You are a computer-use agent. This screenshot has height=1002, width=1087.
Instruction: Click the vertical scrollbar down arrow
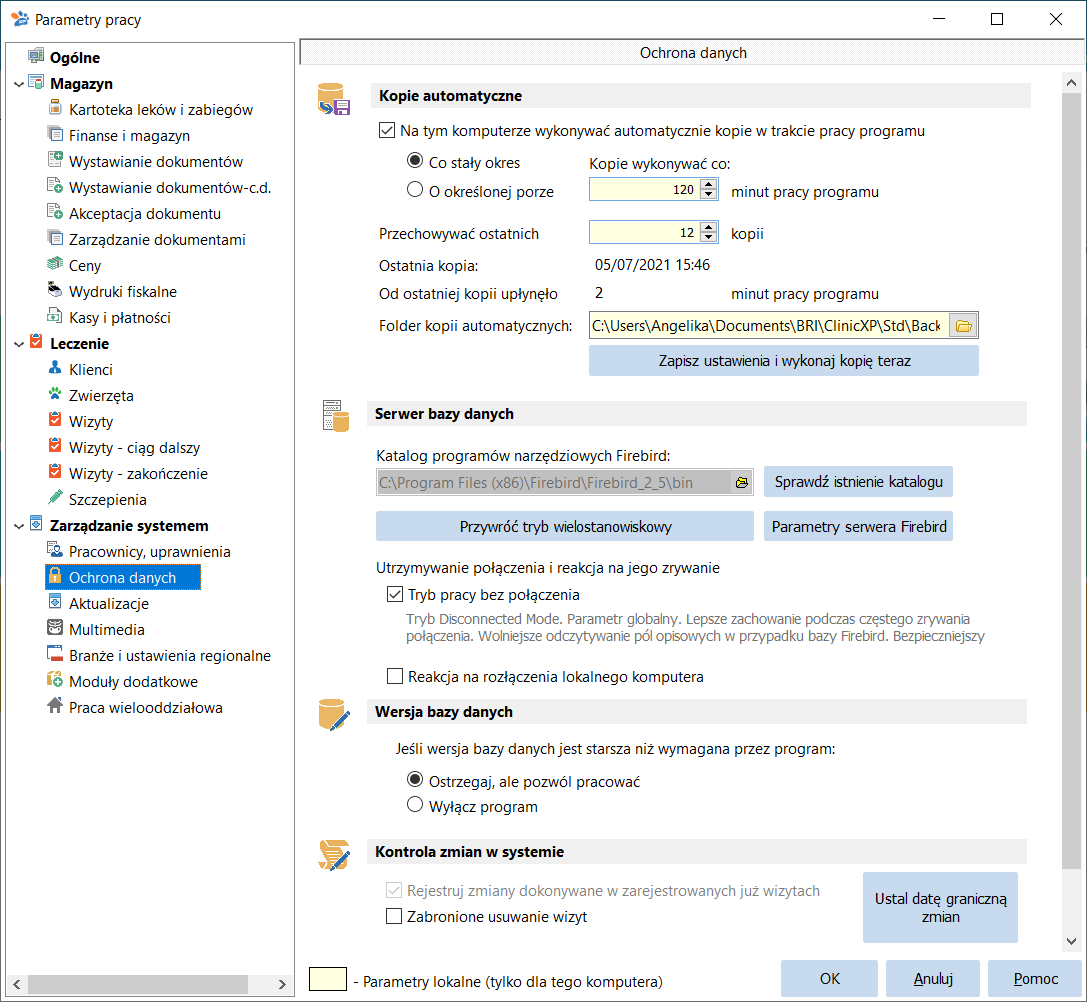coord(1071,941)
